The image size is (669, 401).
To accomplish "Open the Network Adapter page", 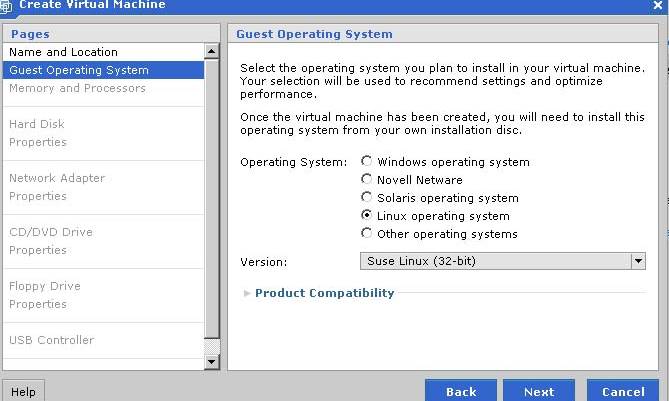I will tap(56, 178).
